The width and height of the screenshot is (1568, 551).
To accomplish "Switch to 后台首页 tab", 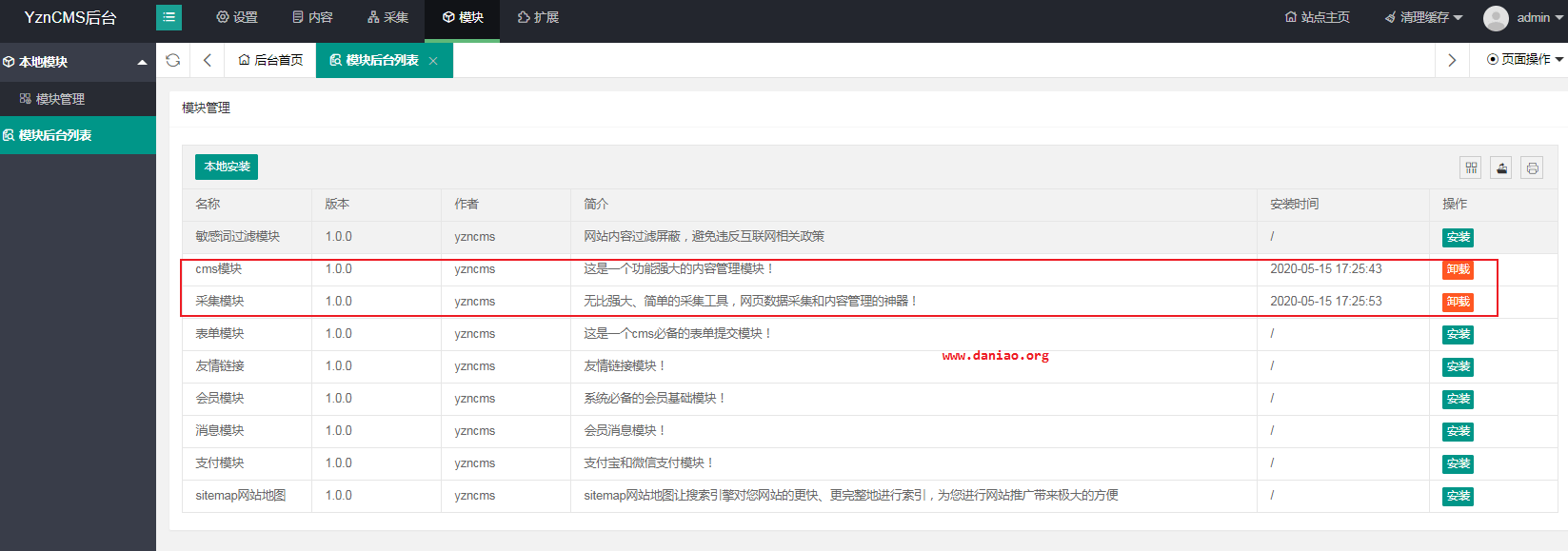I will pyautogui.click(x=270, y=60).
